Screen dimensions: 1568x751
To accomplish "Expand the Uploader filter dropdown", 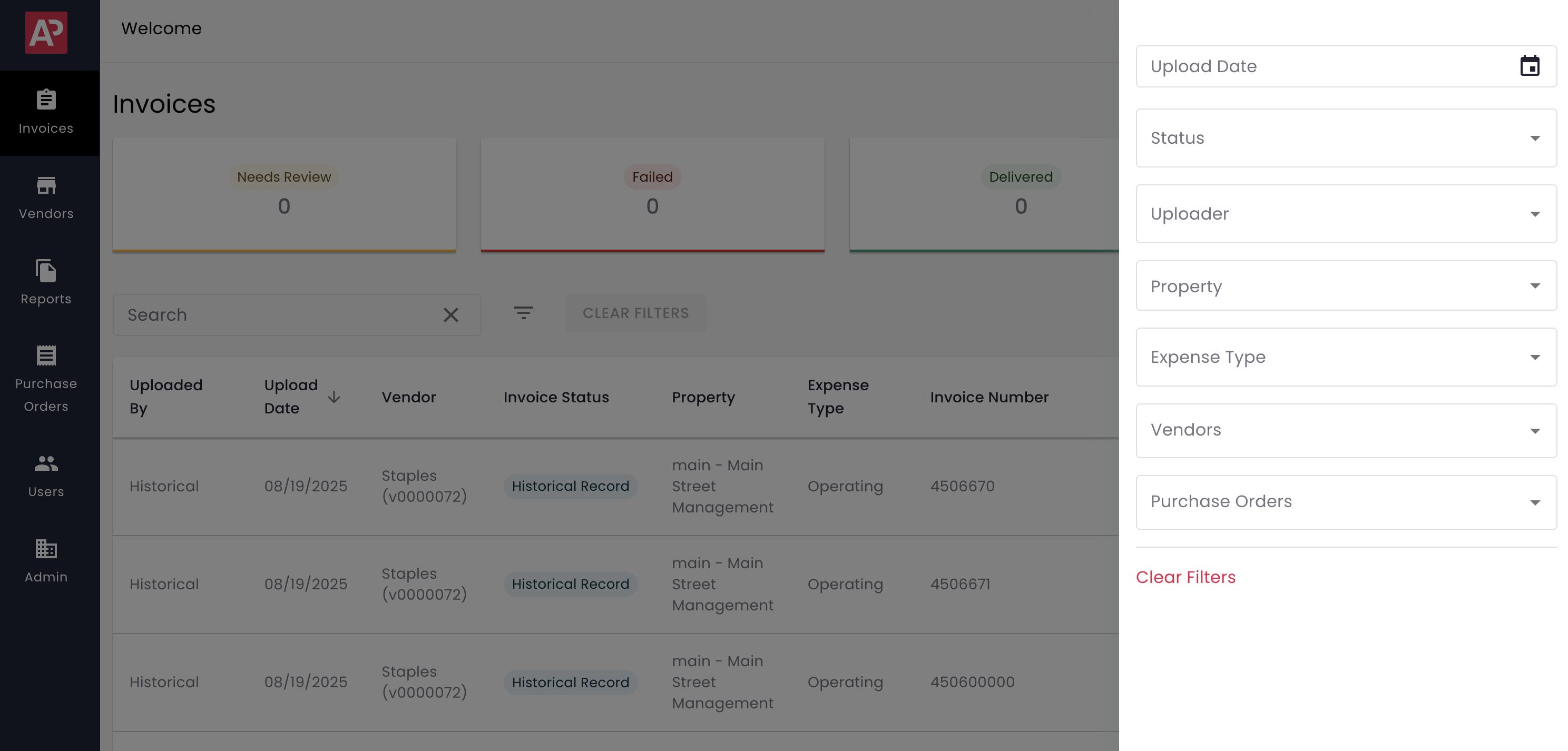I will pos(1346,214).
